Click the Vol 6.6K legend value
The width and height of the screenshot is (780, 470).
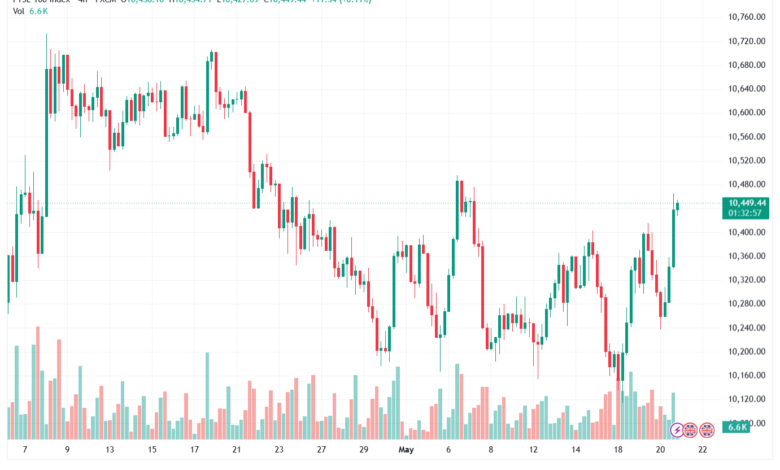[38, 11]
